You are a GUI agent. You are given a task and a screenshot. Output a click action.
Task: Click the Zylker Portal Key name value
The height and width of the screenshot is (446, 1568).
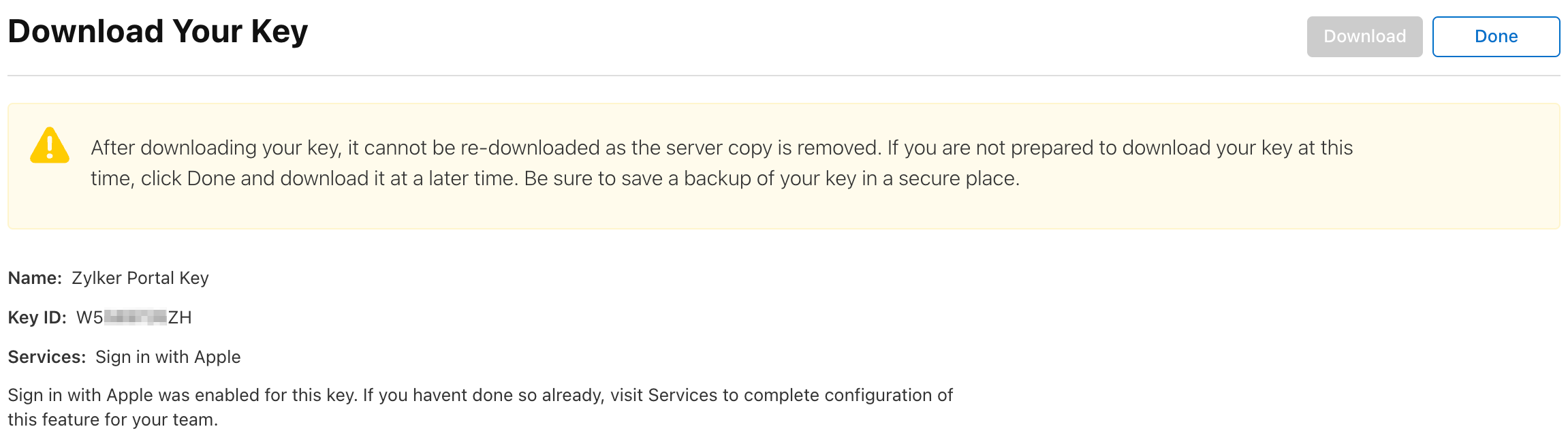coord(140,278)
